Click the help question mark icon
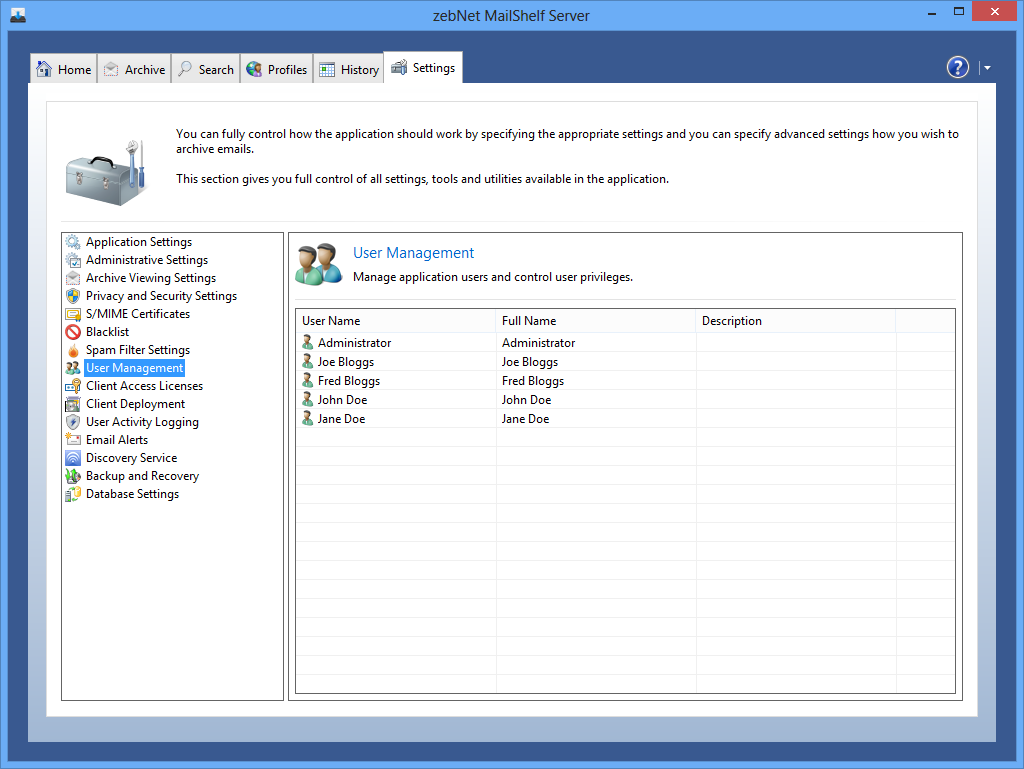The image size is (1024, 769). tap(957, 67)
